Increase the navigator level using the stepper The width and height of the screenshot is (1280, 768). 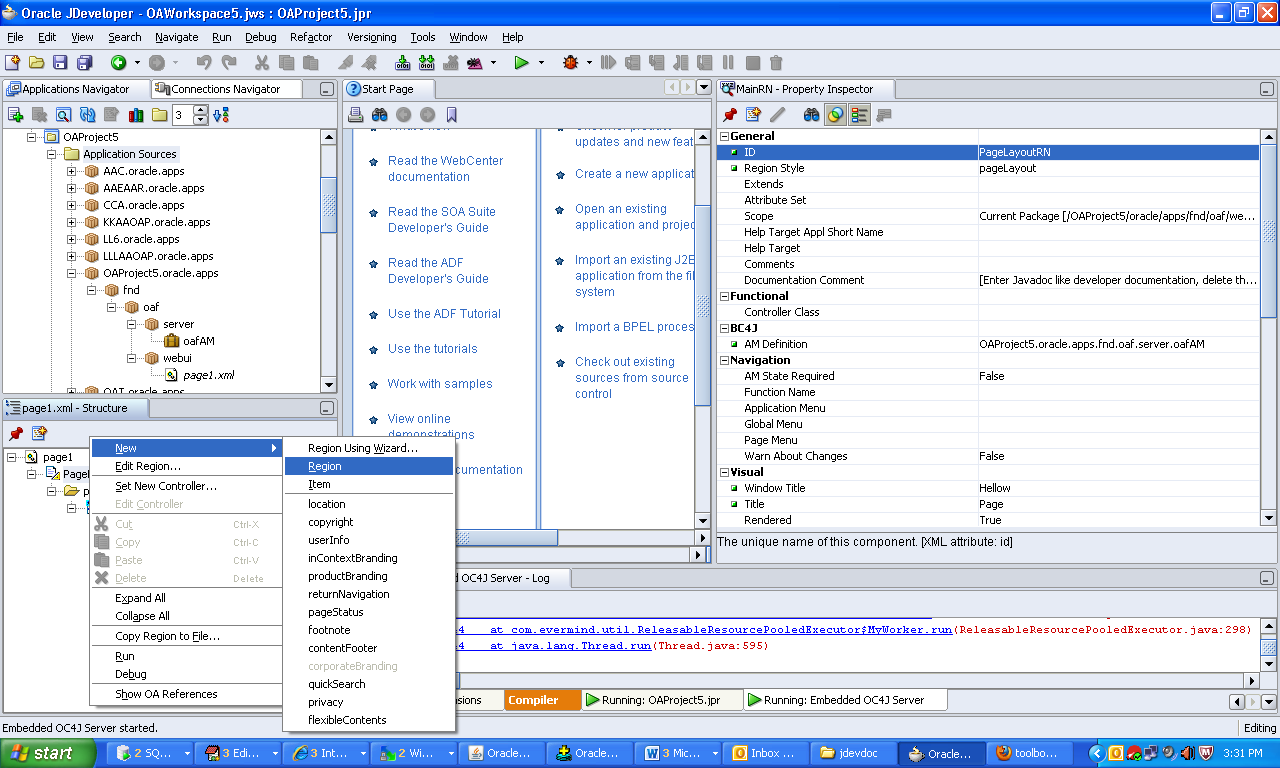[199, 109]
